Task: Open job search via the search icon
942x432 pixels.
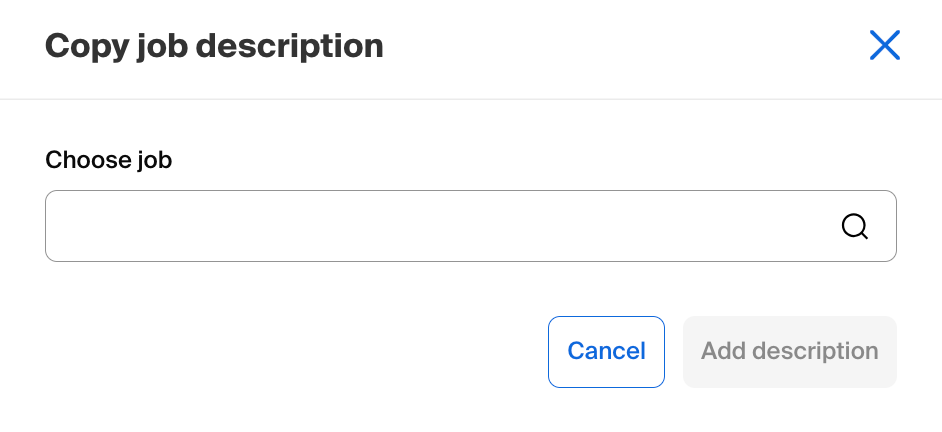Action: point(854,227)
